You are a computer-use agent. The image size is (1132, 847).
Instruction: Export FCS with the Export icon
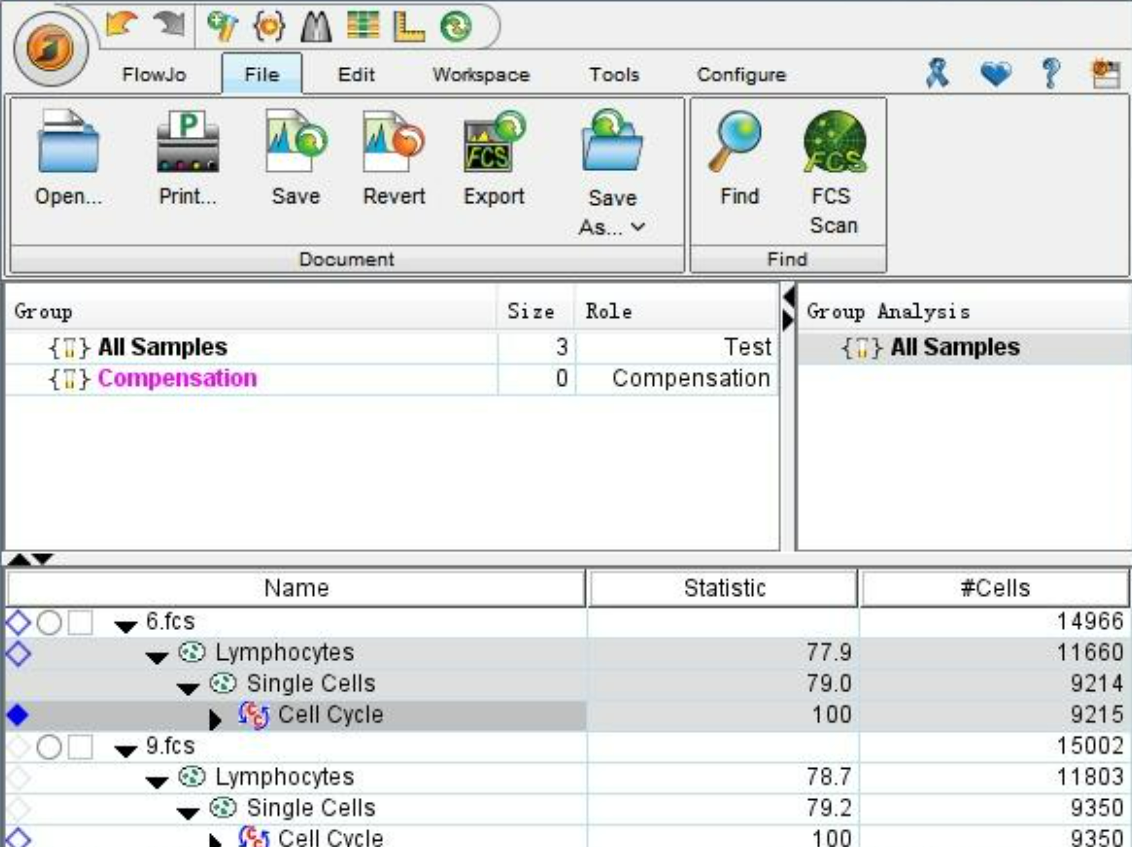click(x=495, y=142)
